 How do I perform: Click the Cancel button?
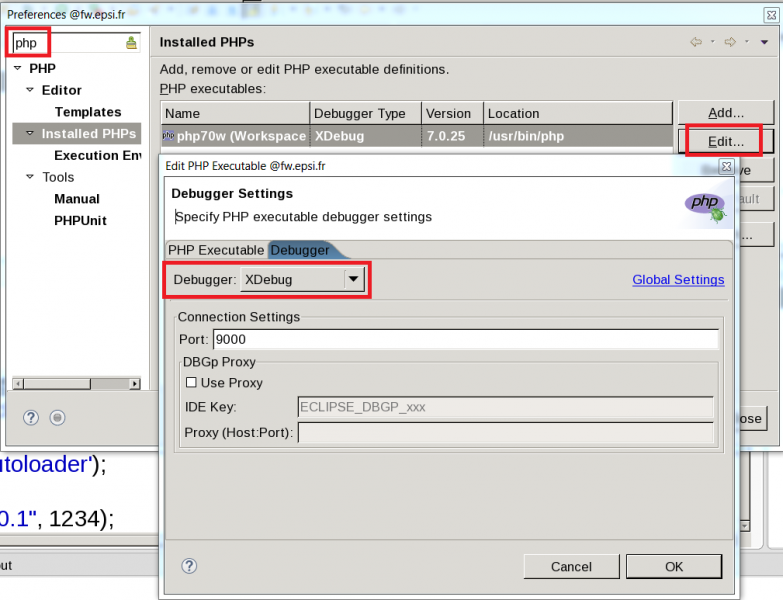click(571, 566)
